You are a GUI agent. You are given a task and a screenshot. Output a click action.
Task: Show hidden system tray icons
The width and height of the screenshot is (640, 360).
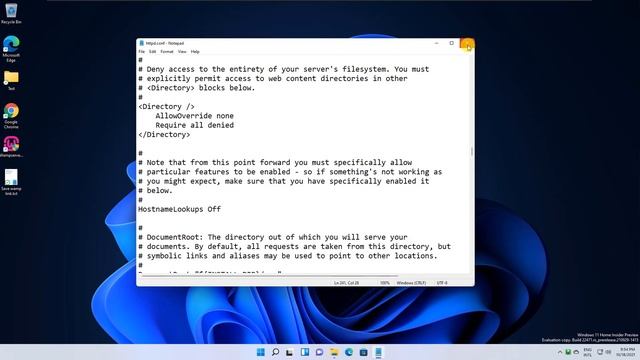[560, 352]
